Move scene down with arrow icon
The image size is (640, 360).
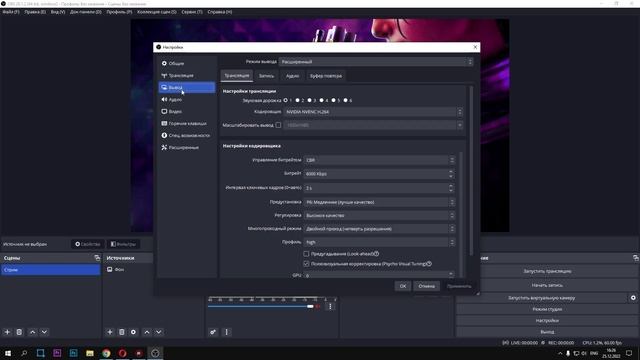44,332
